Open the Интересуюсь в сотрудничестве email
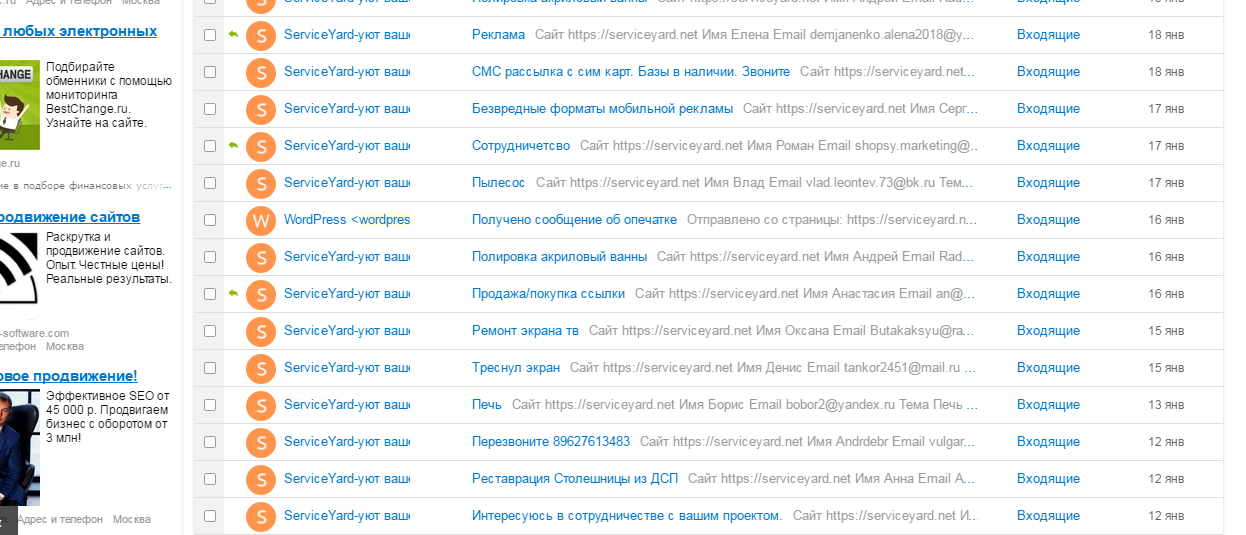The width and height of the screenshot is (1246, 535). pos(626,516)
